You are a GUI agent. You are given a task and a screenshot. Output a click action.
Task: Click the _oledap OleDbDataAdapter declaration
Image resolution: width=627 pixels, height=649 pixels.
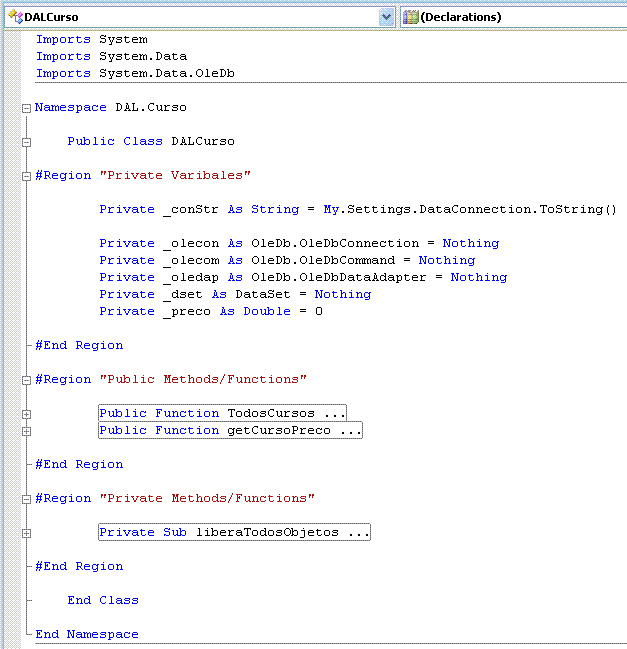click(303, 277)
